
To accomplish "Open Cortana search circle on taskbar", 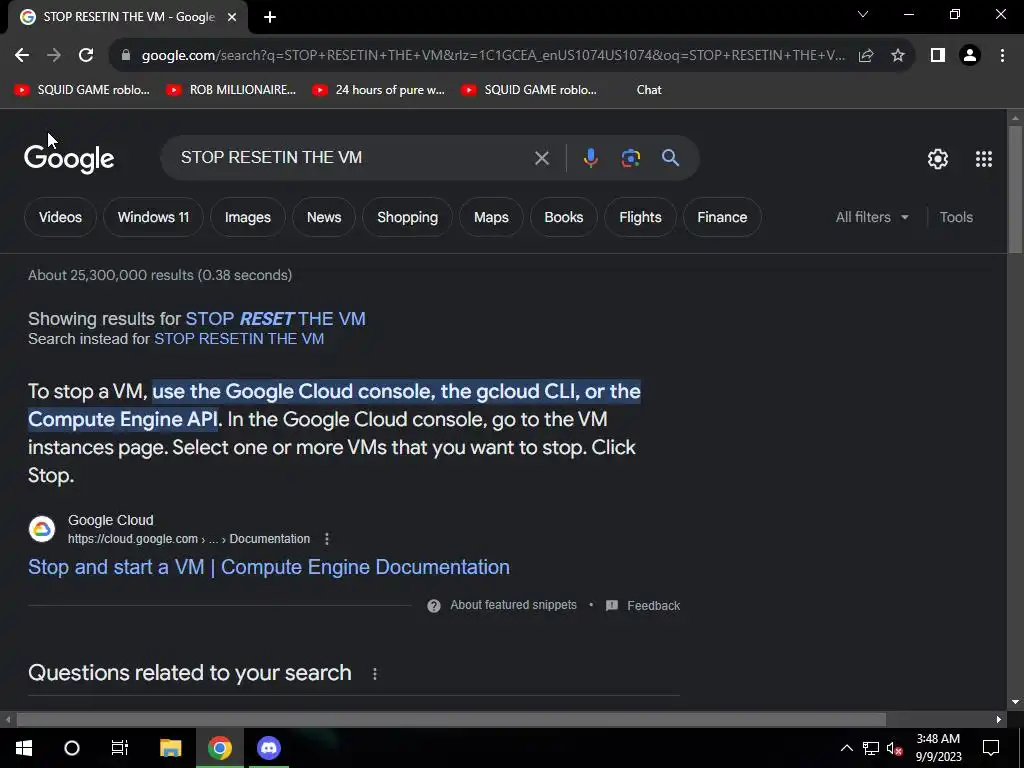I will pyautogui.click(x=72, y=748).
